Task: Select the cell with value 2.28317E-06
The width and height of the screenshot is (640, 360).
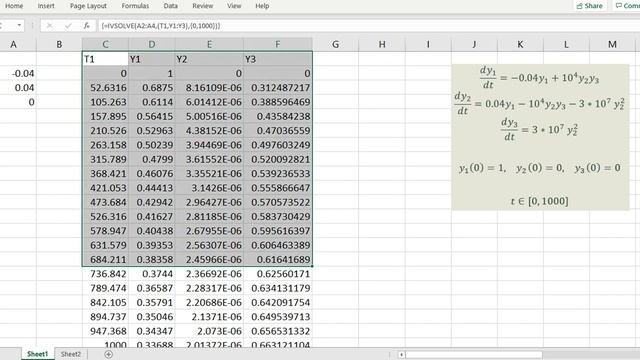Action: click(209, 288)
